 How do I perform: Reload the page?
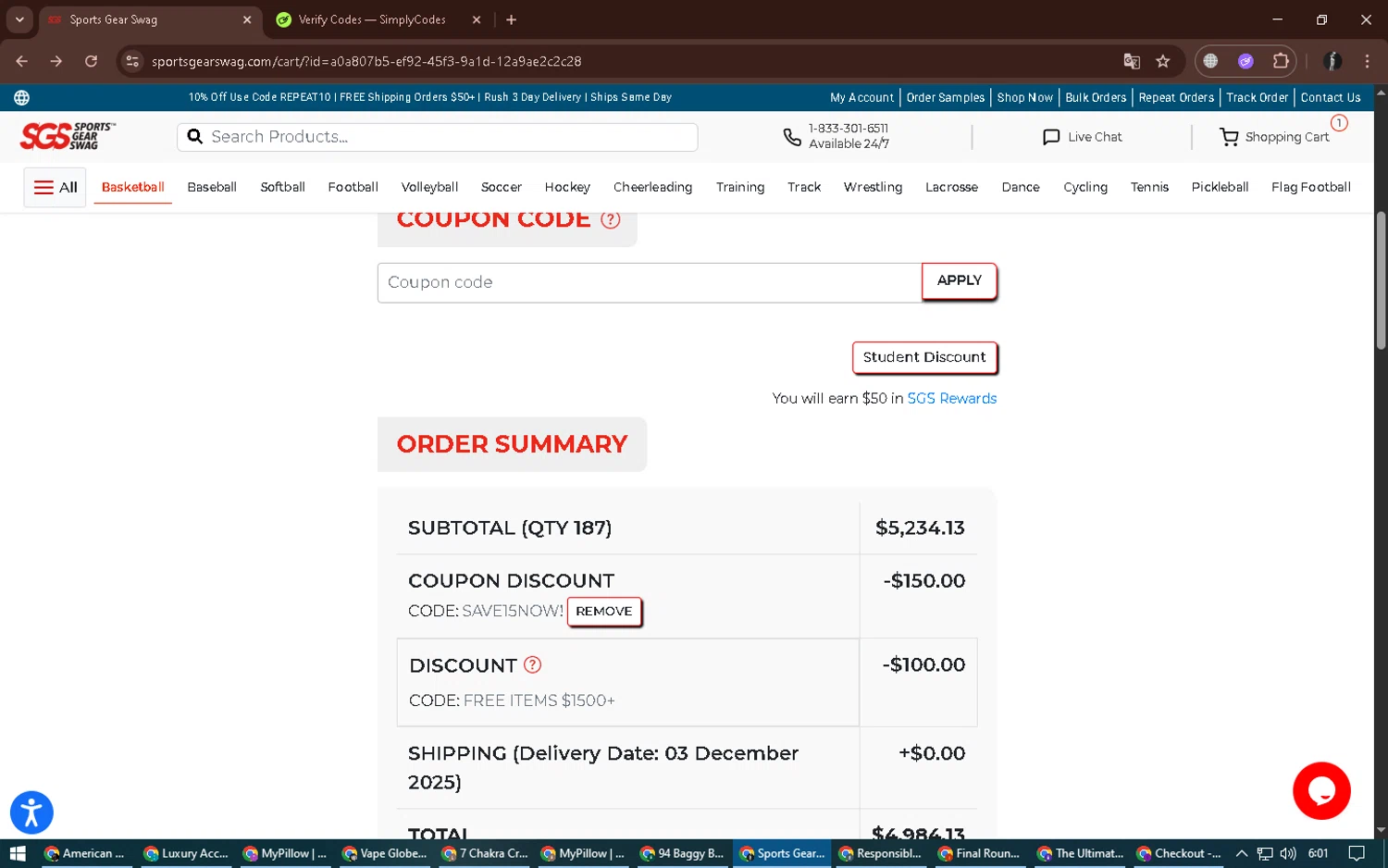[x=91, y=61]
